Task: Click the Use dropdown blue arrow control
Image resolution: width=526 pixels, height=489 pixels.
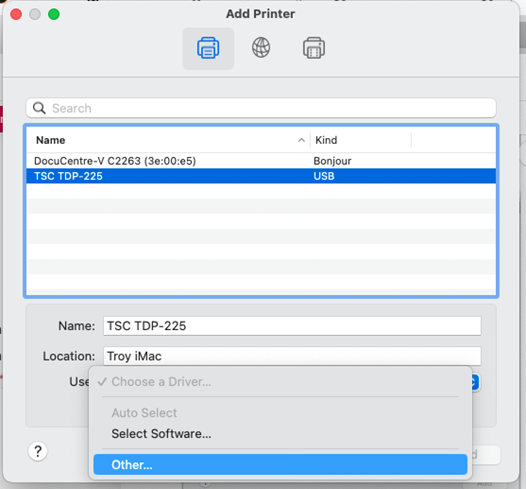Action: (475, 382)
